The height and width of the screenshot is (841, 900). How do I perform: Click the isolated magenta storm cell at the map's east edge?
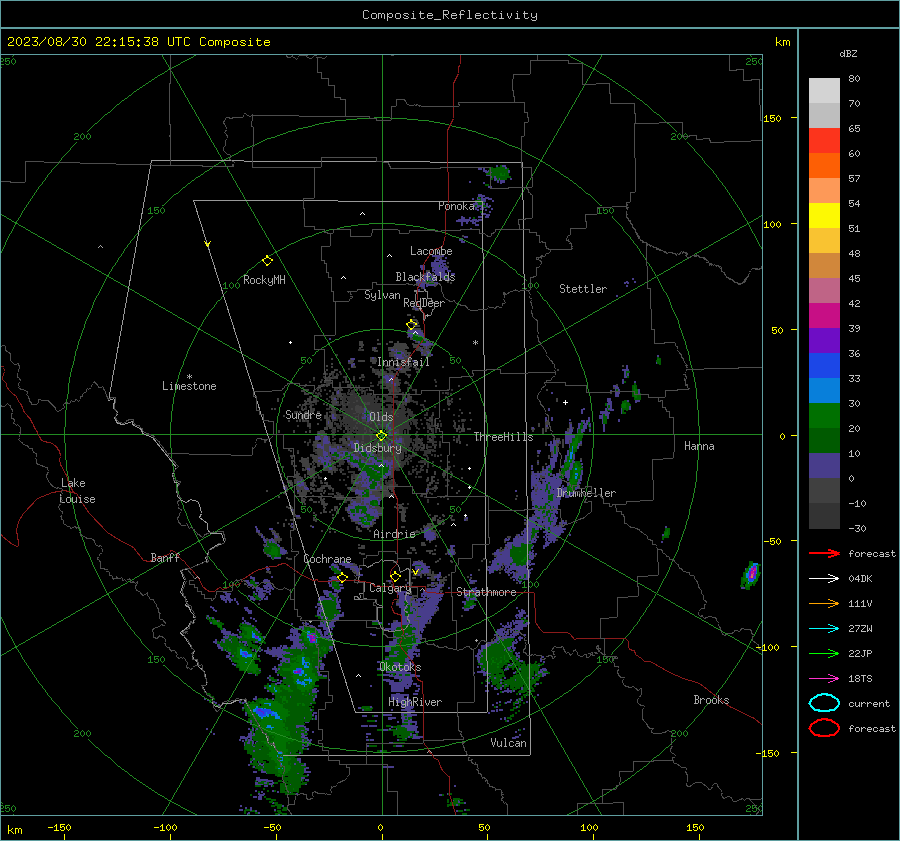(751, 574)
